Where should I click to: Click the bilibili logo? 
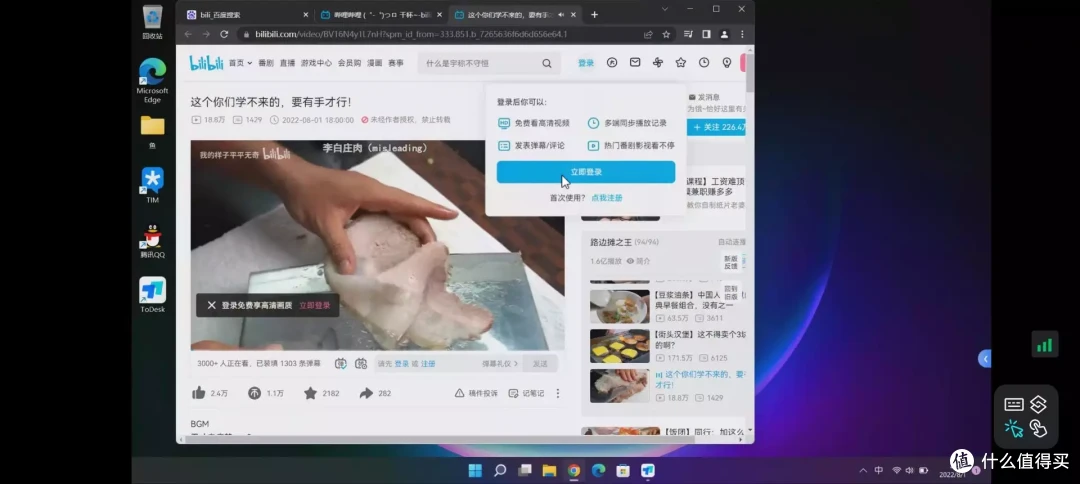tap(206, 63)
